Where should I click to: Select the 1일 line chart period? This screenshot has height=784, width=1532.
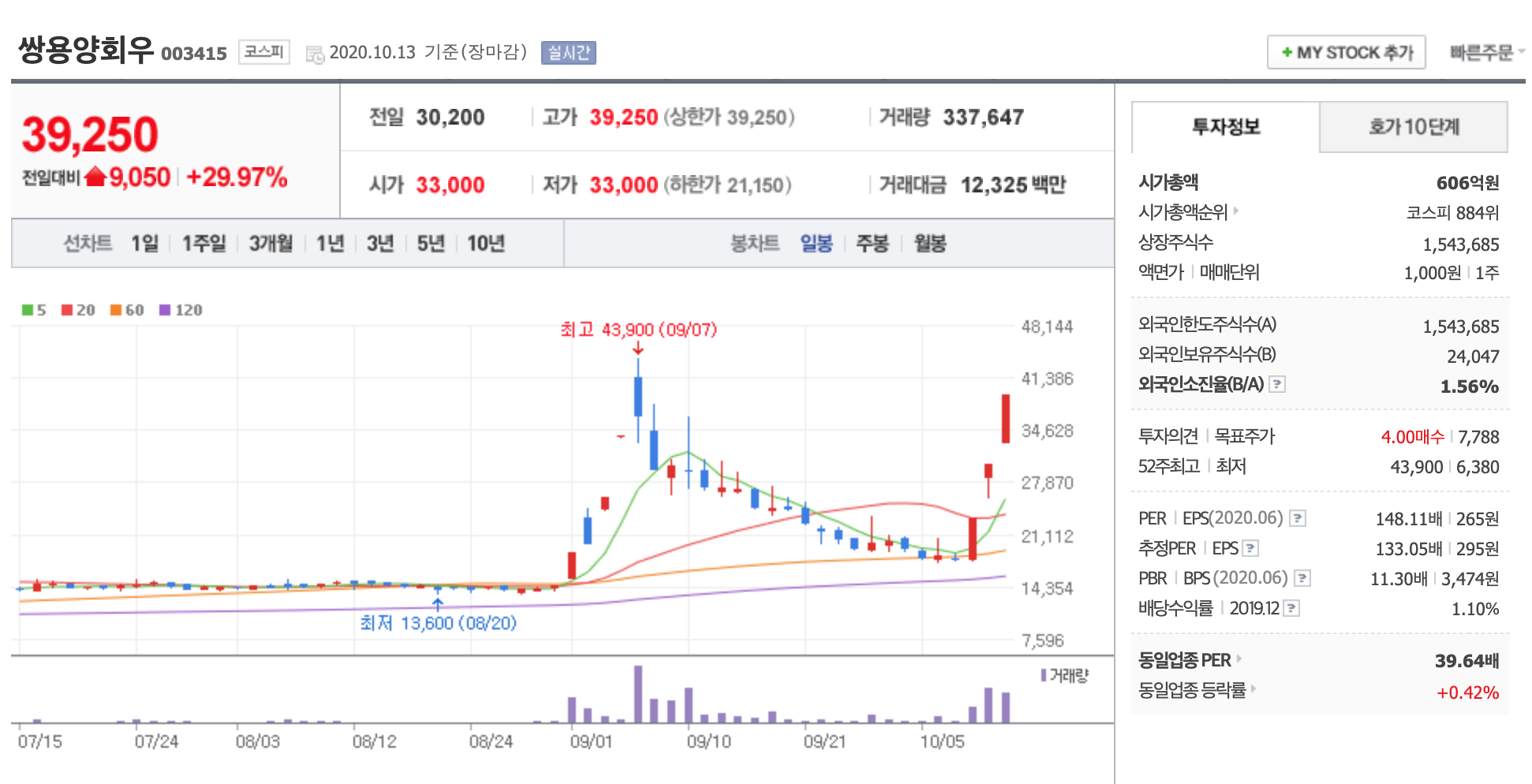(x=144, y=243)
